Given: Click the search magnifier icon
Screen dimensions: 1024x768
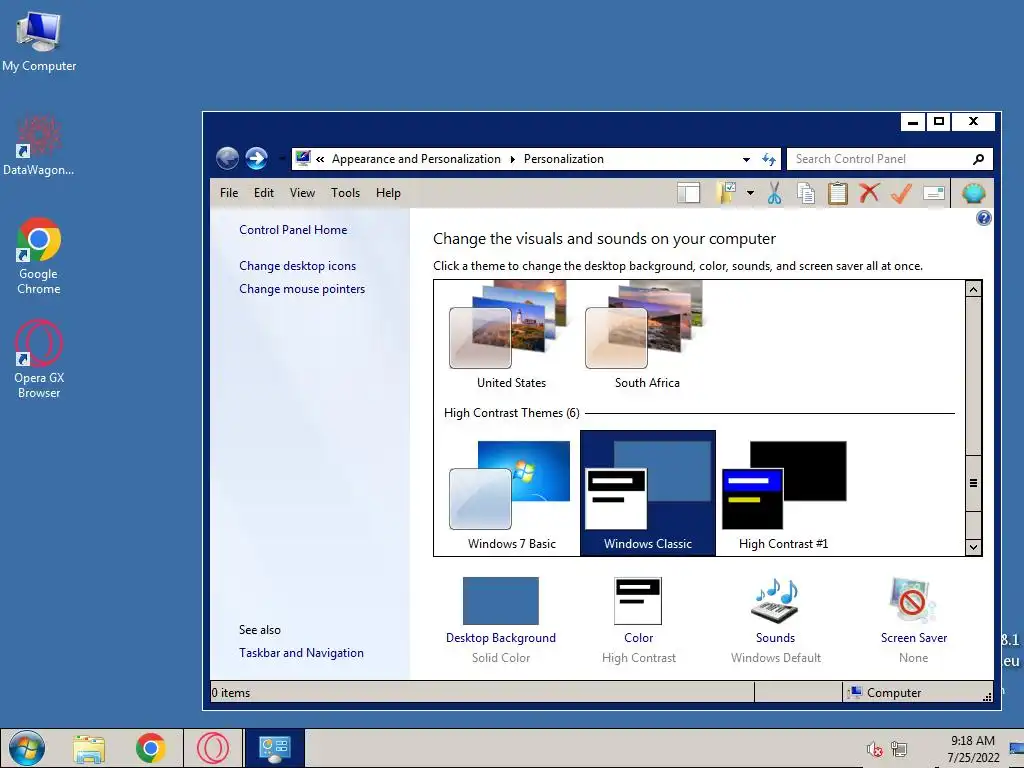Looking at the screenshot, I should tap(978, 159).
